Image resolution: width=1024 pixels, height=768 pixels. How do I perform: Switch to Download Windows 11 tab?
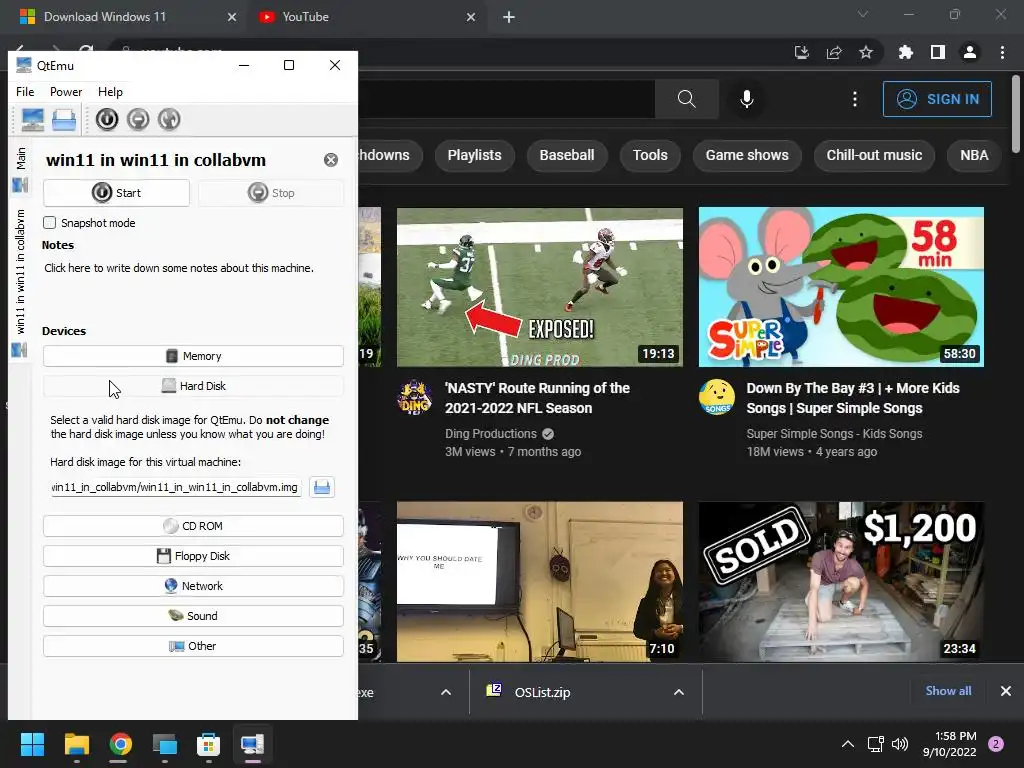click(124, 17)
